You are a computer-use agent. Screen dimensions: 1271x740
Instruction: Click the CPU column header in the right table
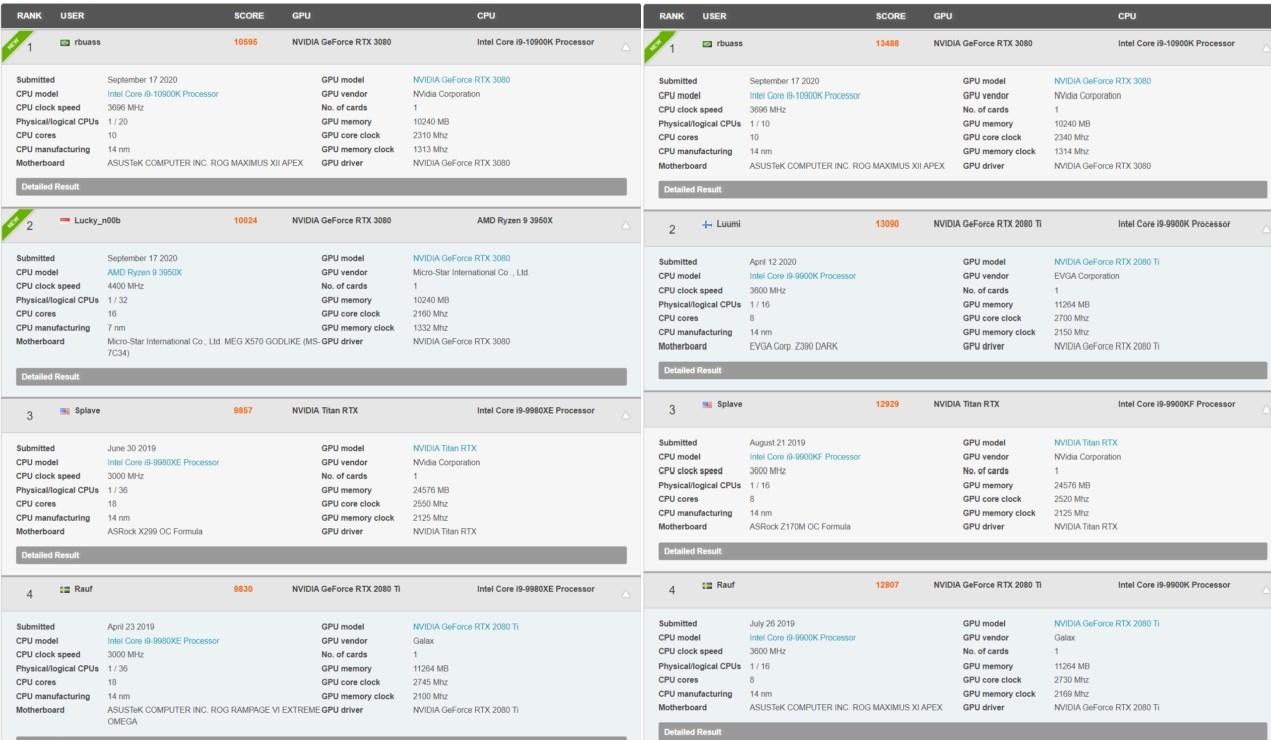pyautogui.click(x=1127, y=16)
